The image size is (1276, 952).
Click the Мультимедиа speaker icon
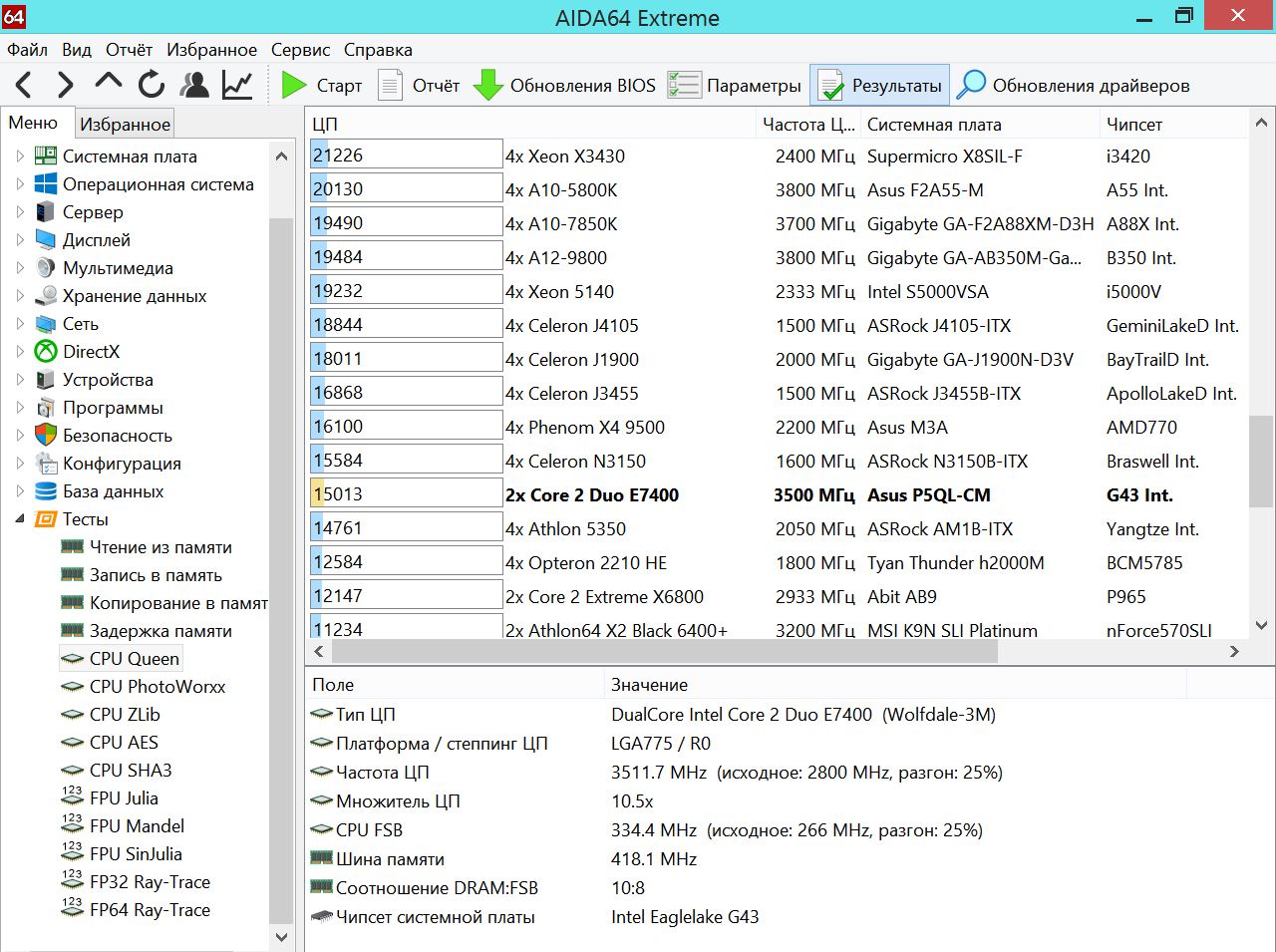click(x=46, y=268)
